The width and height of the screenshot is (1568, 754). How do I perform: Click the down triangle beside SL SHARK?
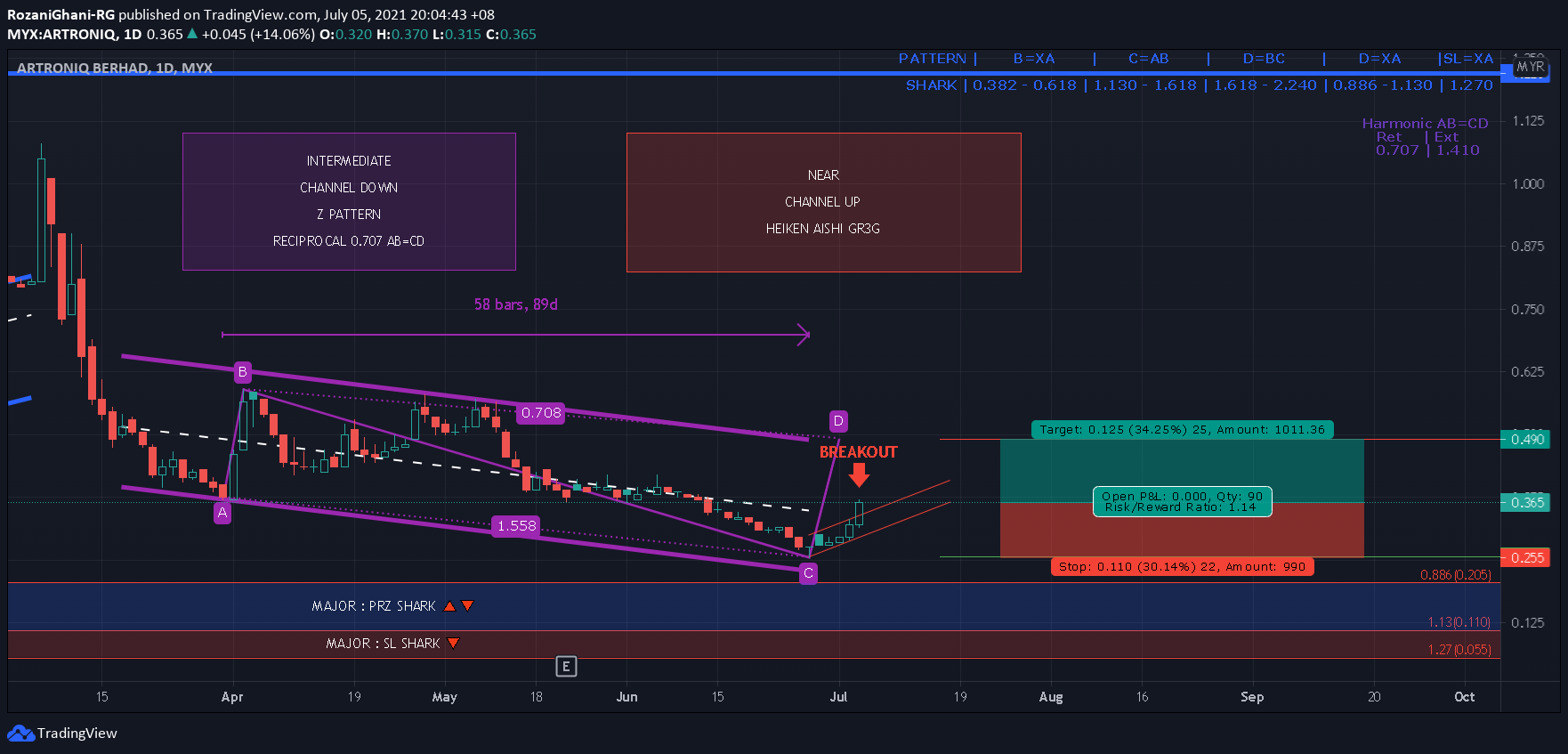click(453, 644)
